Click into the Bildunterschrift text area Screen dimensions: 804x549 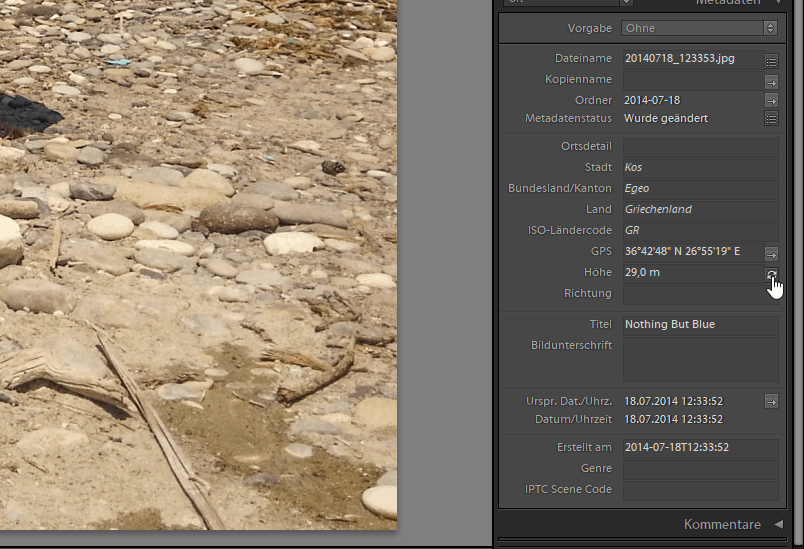pyautogui.click(x=699, y=359)
